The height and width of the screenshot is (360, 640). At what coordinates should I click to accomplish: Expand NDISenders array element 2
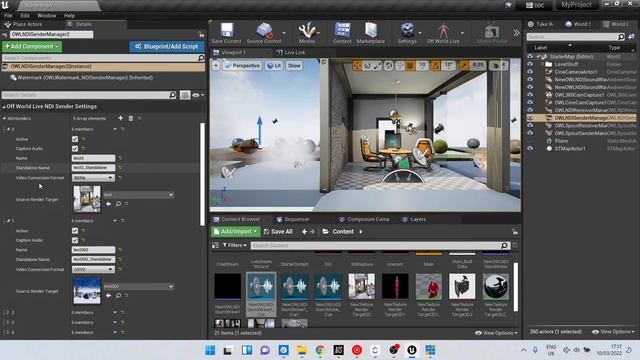click(x=7, y=312)
